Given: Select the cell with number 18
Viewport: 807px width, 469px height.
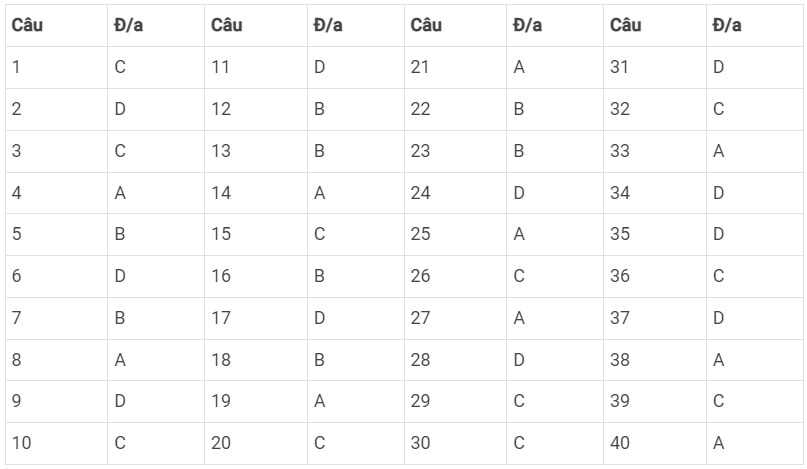Looking at the screenshot, I should click(256, 360).
